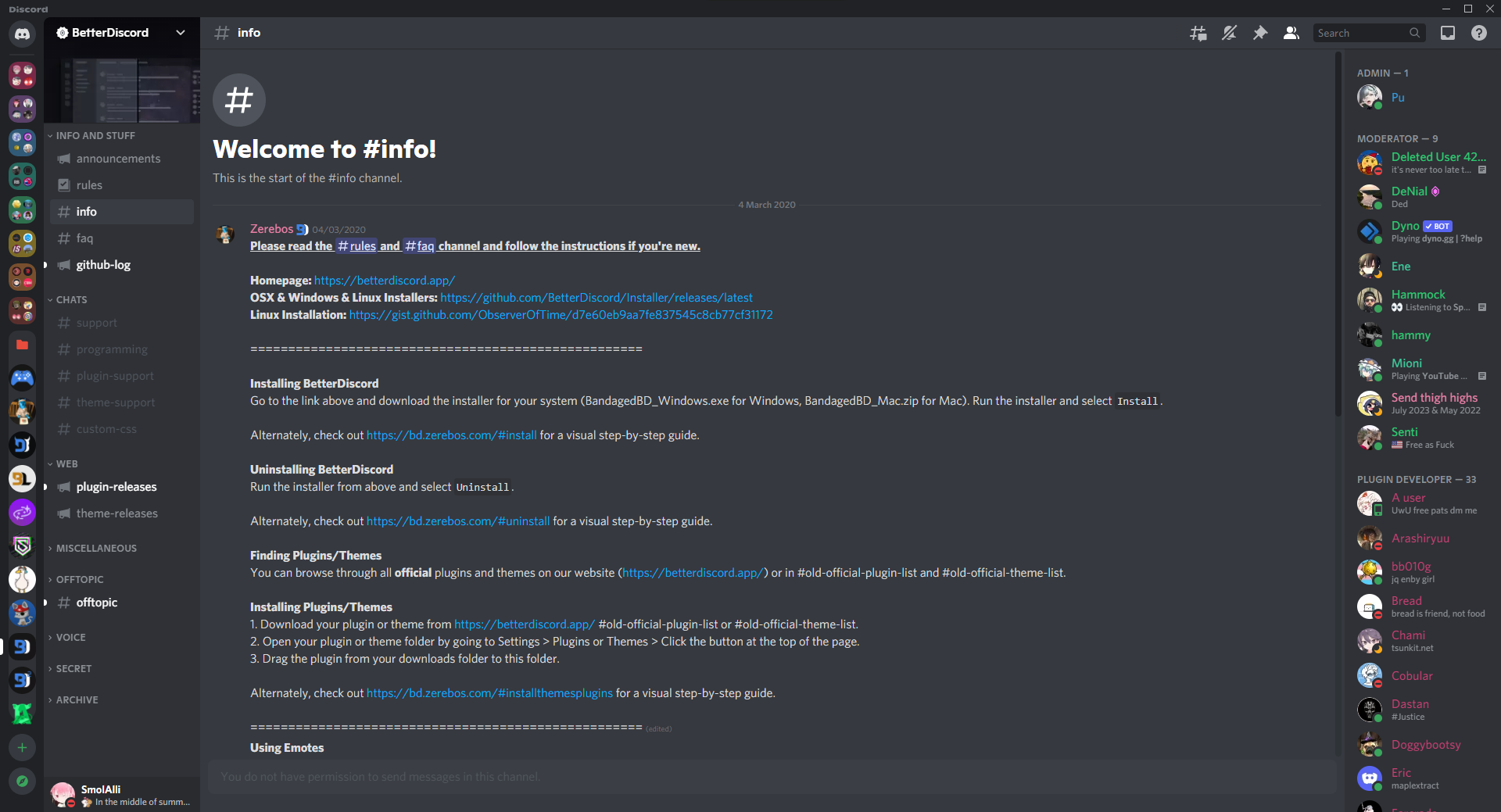Select the rules channel

(x=89, y=185)
